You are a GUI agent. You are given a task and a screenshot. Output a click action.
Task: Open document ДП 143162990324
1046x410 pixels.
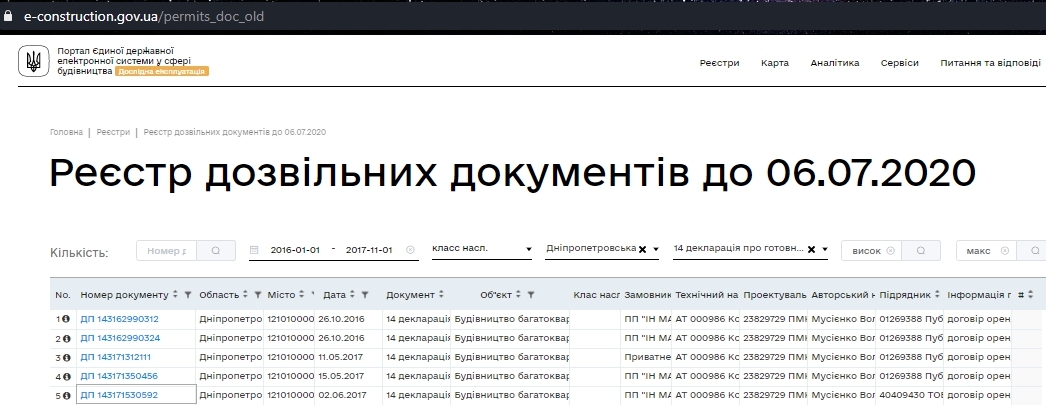coord(120,338)
